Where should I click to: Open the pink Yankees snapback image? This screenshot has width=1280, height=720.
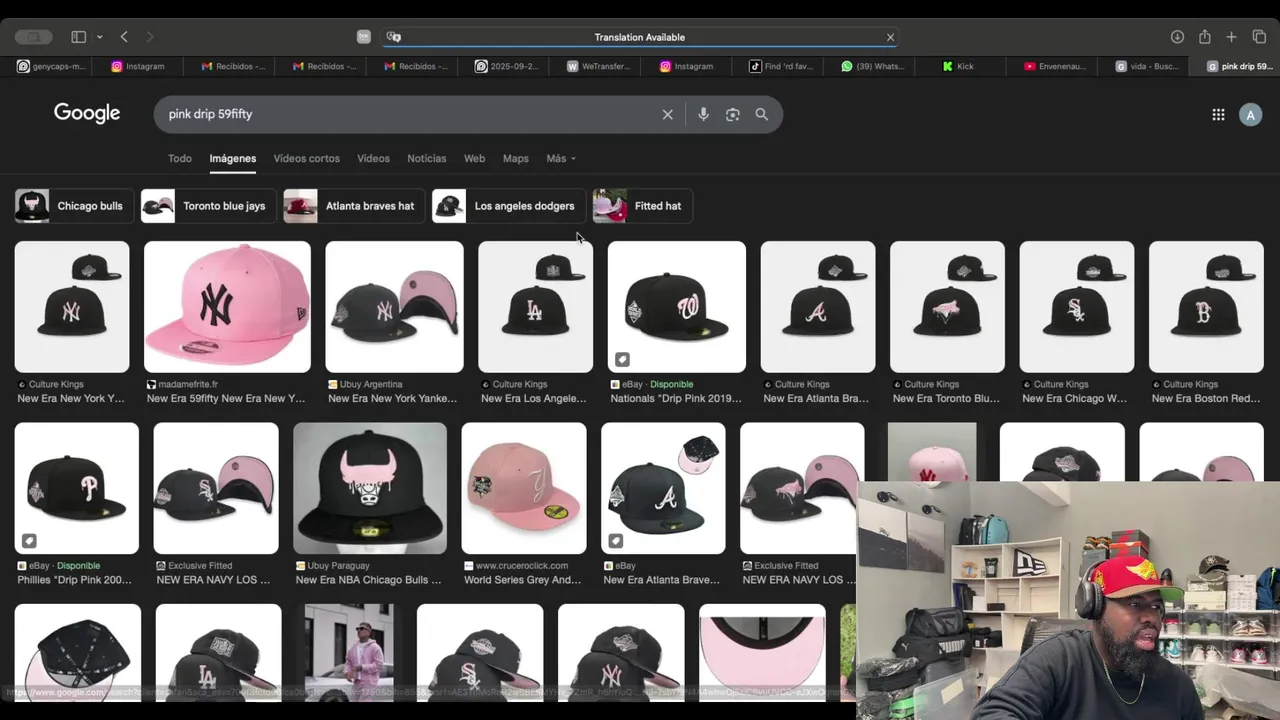click(227, 306)
